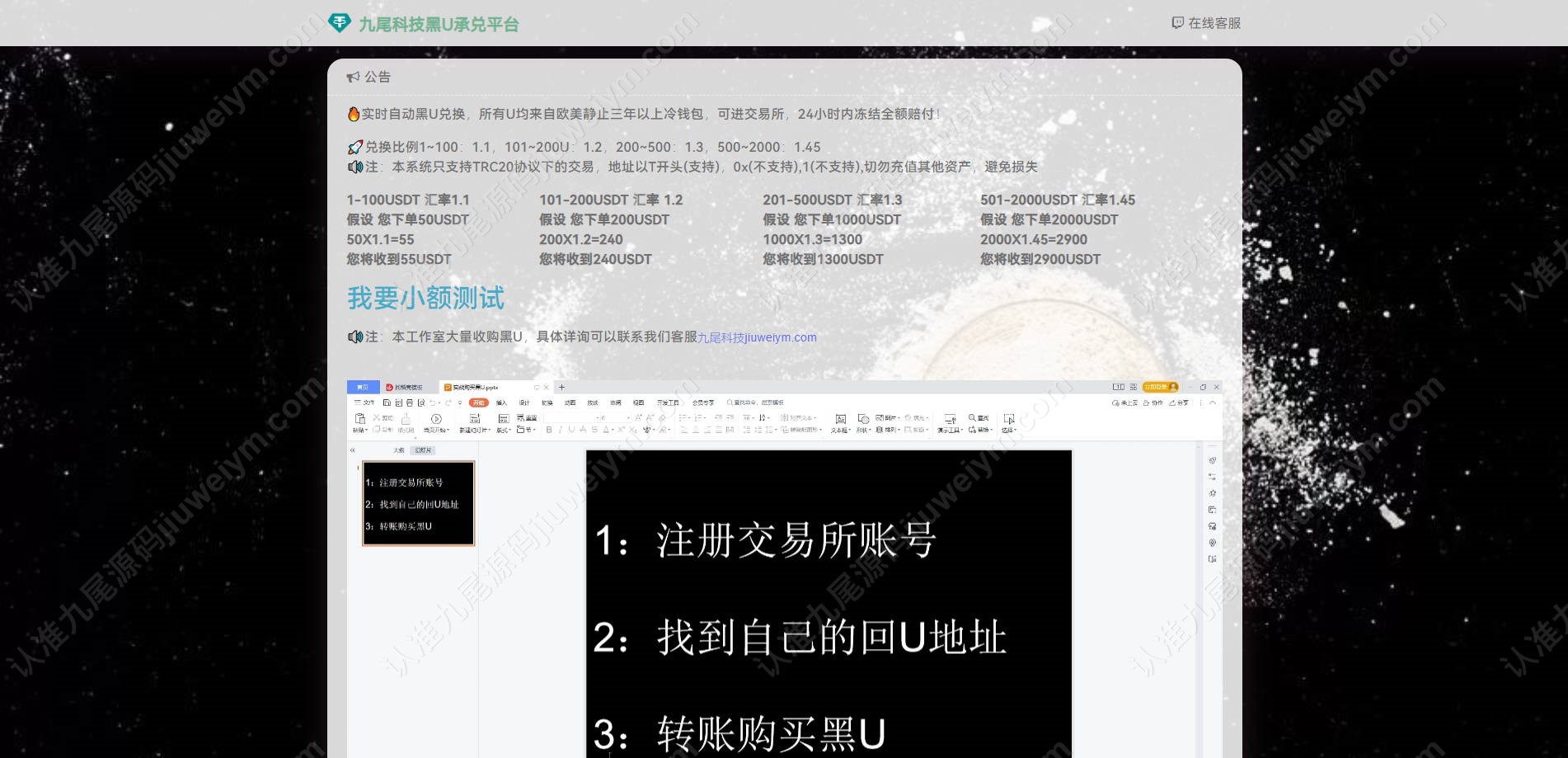Toggle italic formatting

click(561, 430)
